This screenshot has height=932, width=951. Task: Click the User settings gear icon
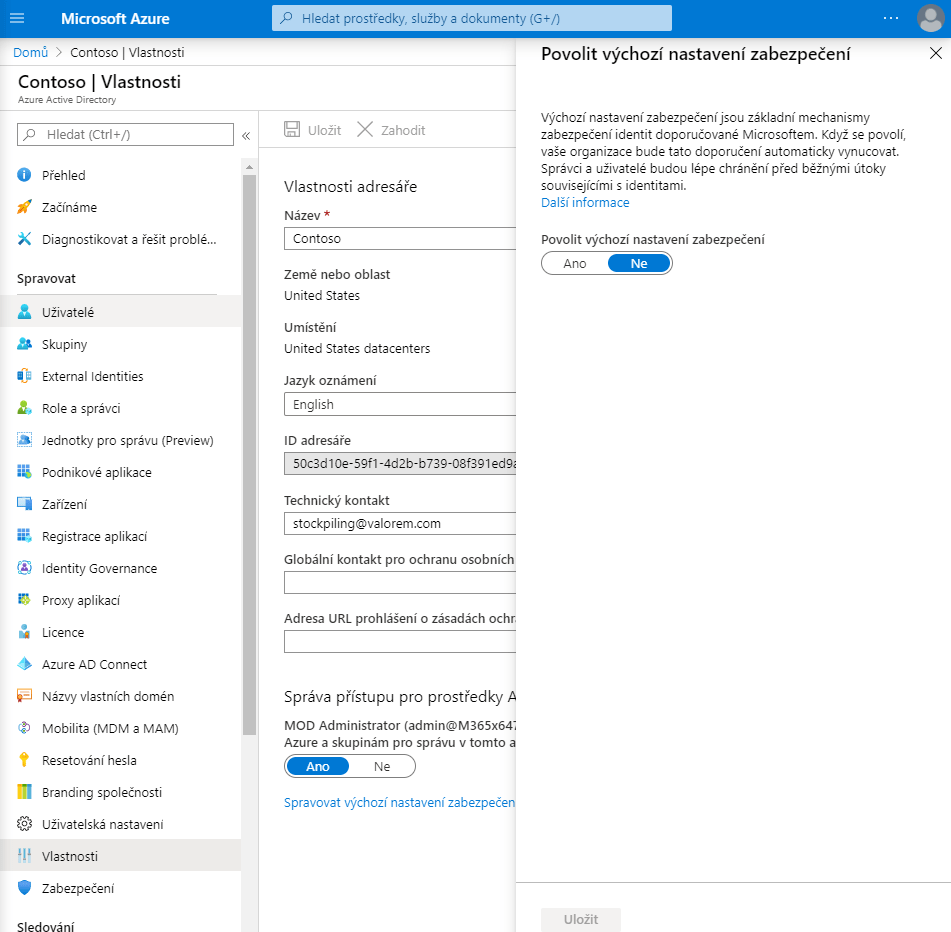(x=25, y=824)
